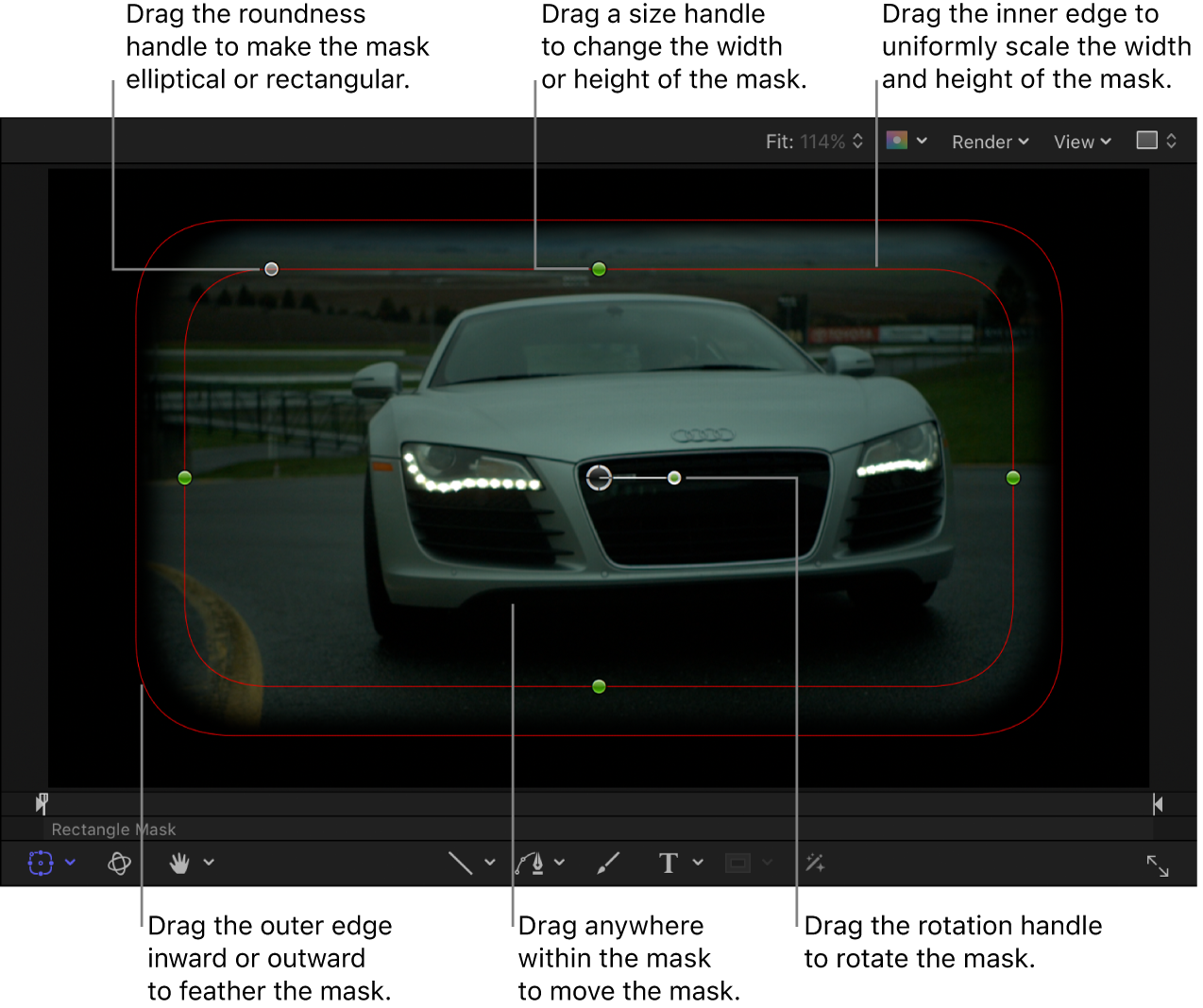Select the Paint Stroke tool
Screen dimensions: 1203x1008
(607, 862)
